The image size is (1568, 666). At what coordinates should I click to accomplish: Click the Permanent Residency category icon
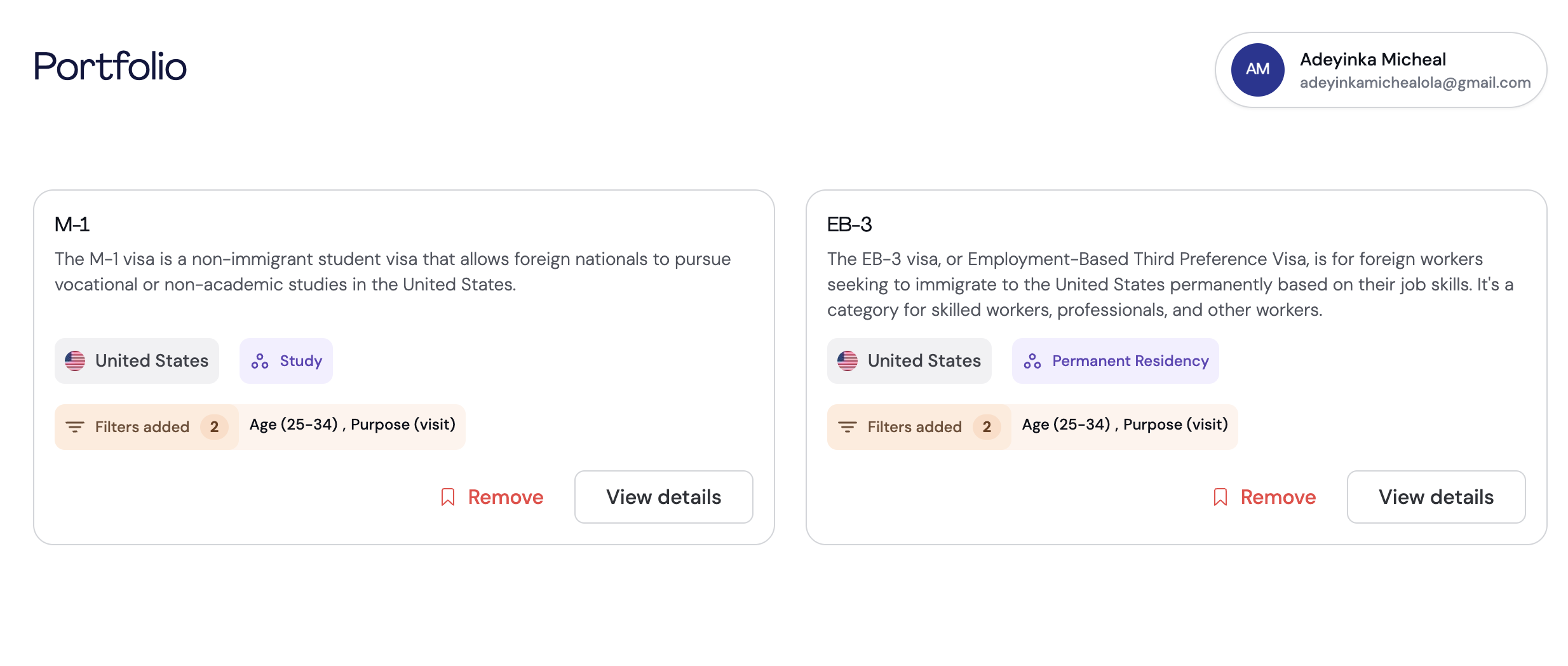[x=1032, y=361]
